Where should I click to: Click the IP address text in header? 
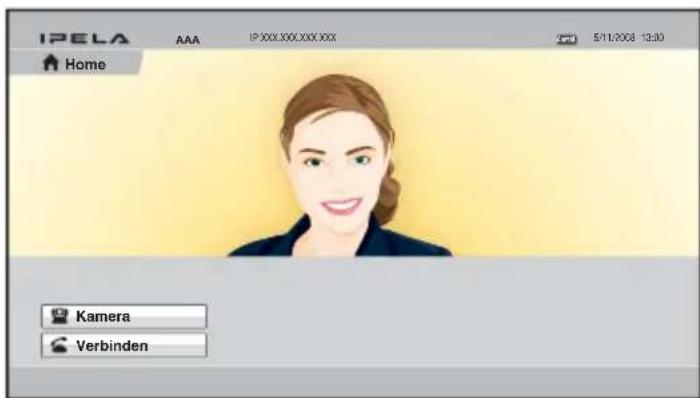point(293,38)
